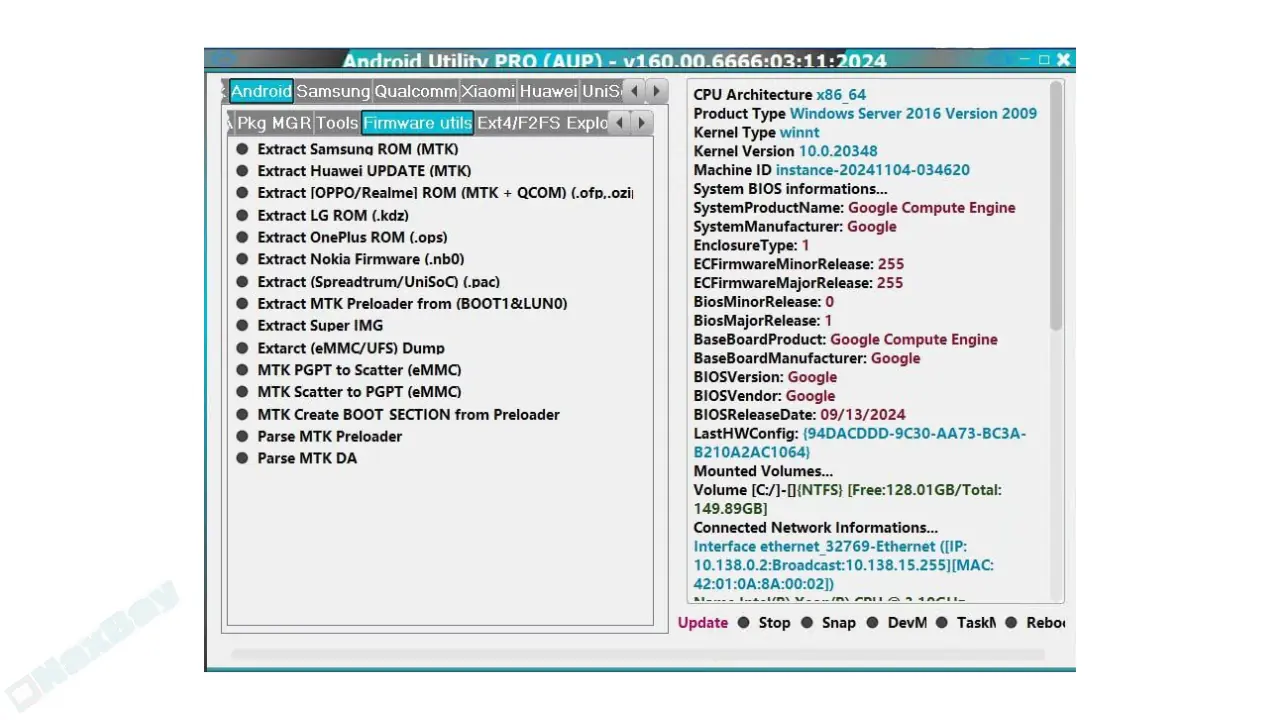Click ECFirmwareMinorRelease 255 line
The image size is (1280, 720).
799,264
